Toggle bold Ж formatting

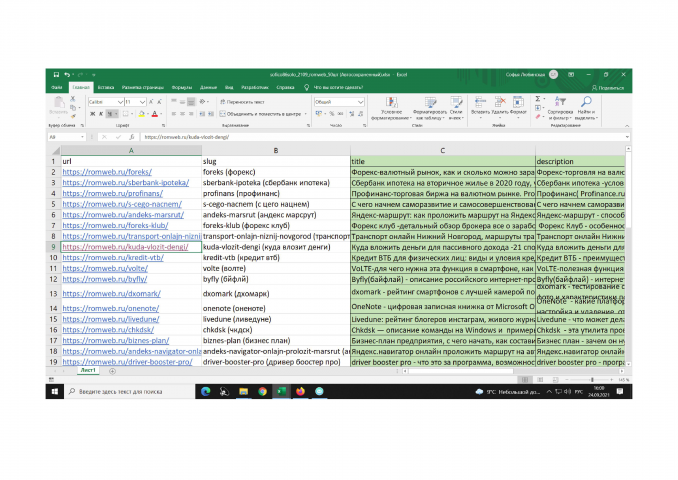(92, 114)
